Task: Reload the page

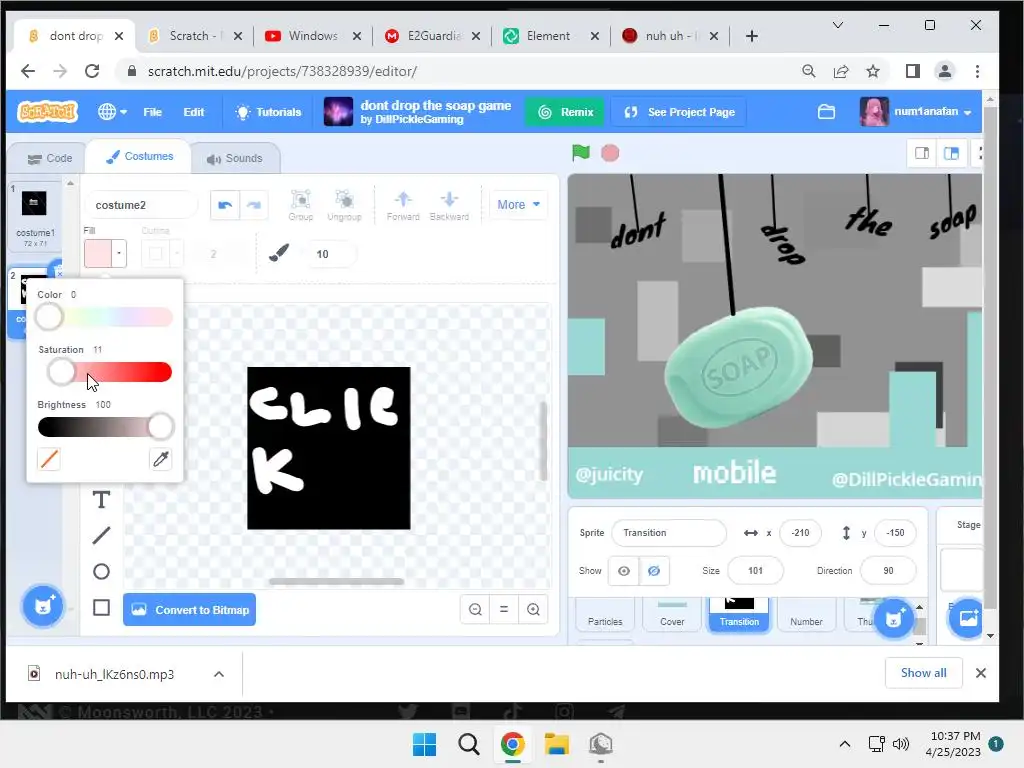Action: pyautogui.click(x=92, y=71)
